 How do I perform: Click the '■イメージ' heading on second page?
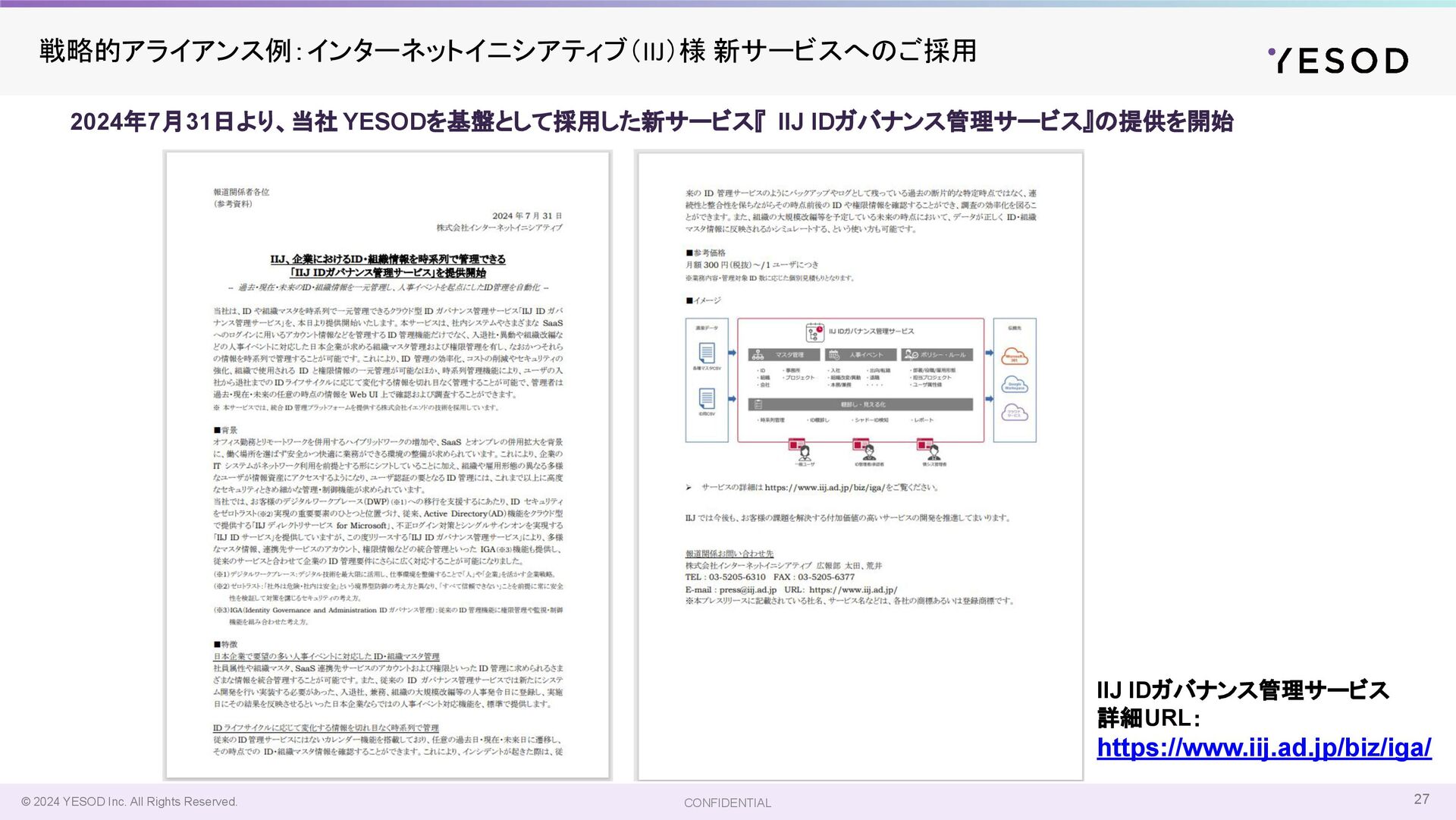pos(703,300)
